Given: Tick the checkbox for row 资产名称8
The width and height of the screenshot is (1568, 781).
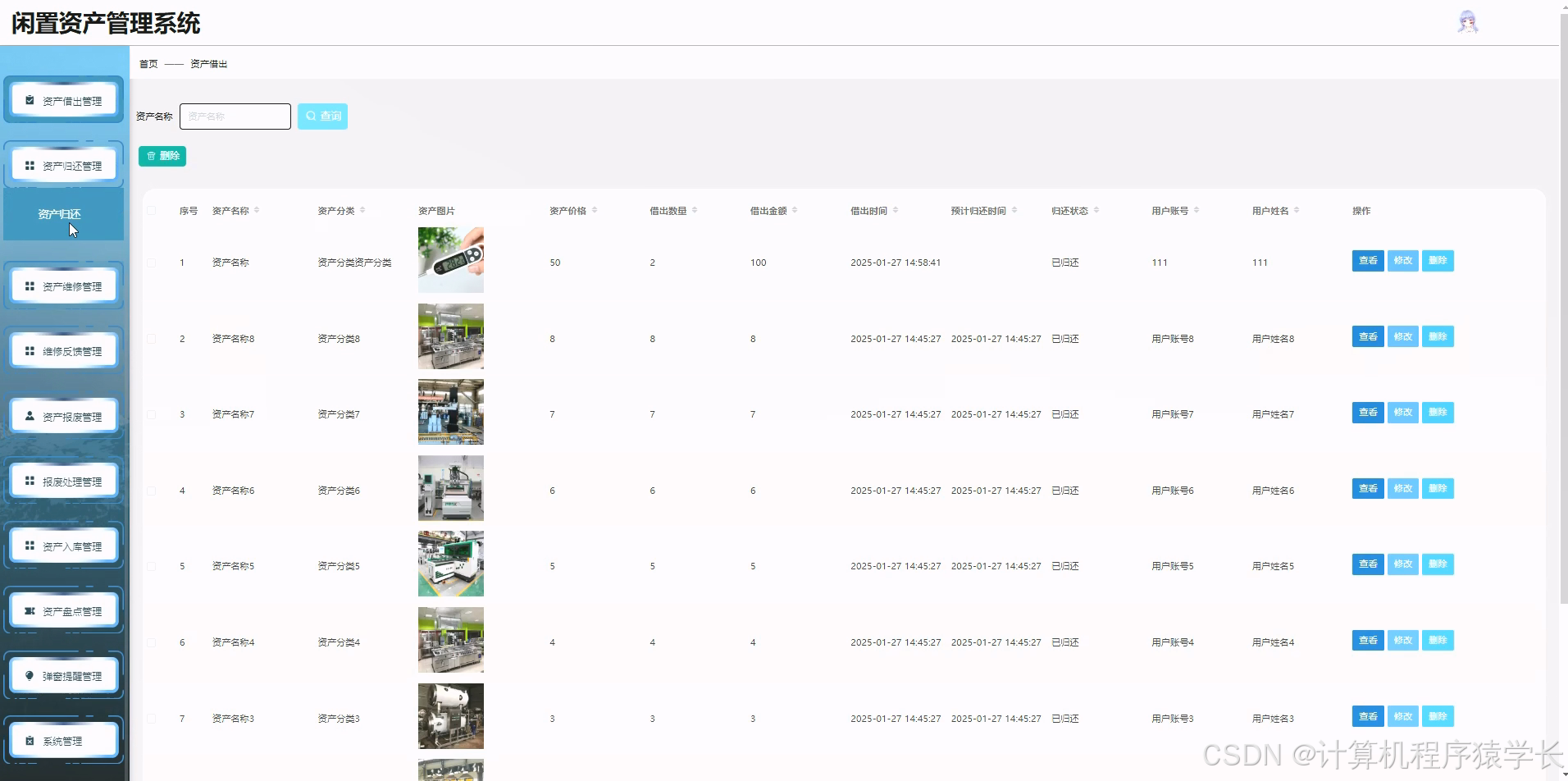Looking at the screenshot, I should (152, 339).
